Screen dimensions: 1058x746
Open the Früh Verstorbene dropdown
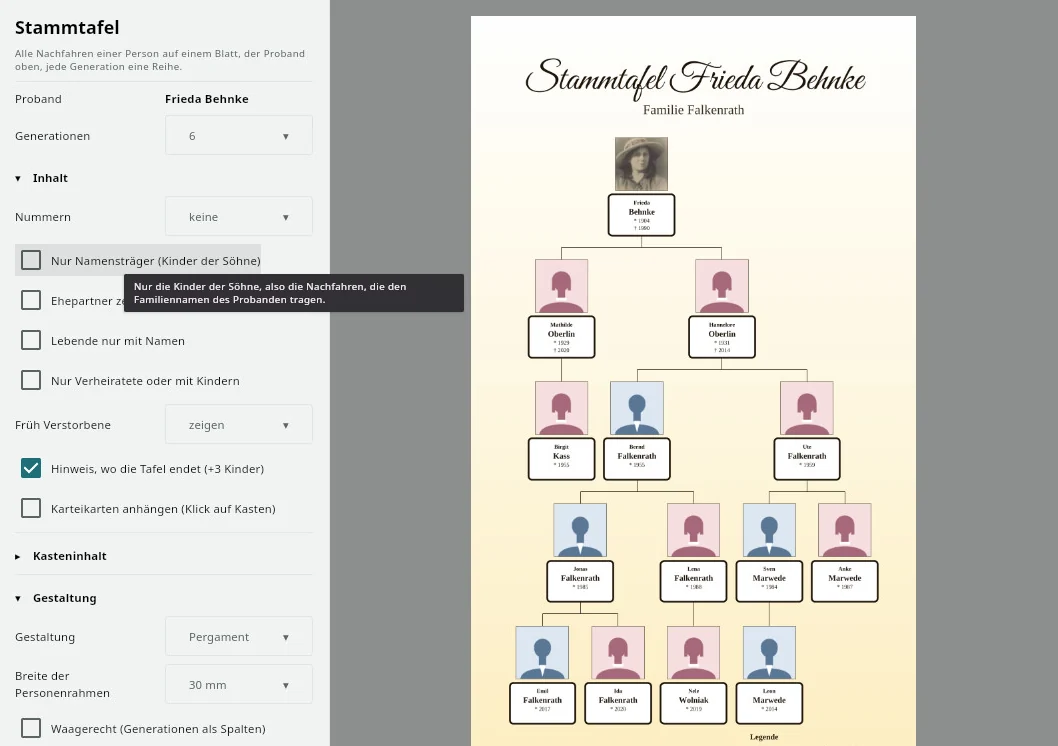pyautogui.click(x=239, y=425)
